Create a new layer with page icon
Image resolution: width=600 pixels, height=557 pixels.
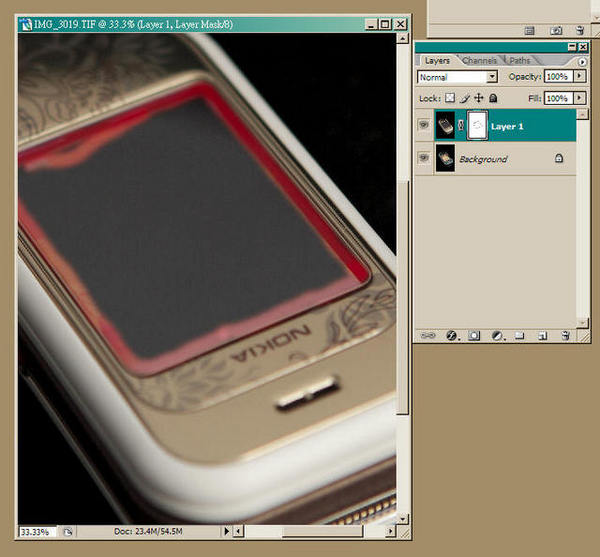[x=542, y=336]
